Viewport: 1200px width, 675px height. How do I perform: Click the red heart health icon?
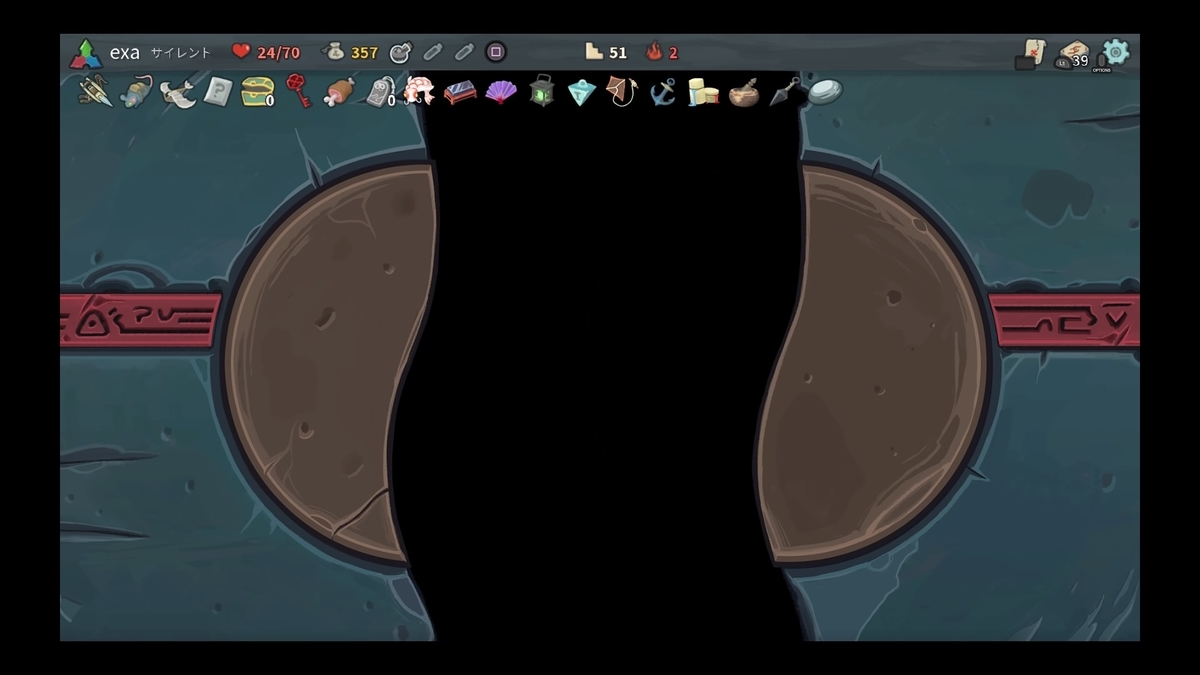click(241, 51)
